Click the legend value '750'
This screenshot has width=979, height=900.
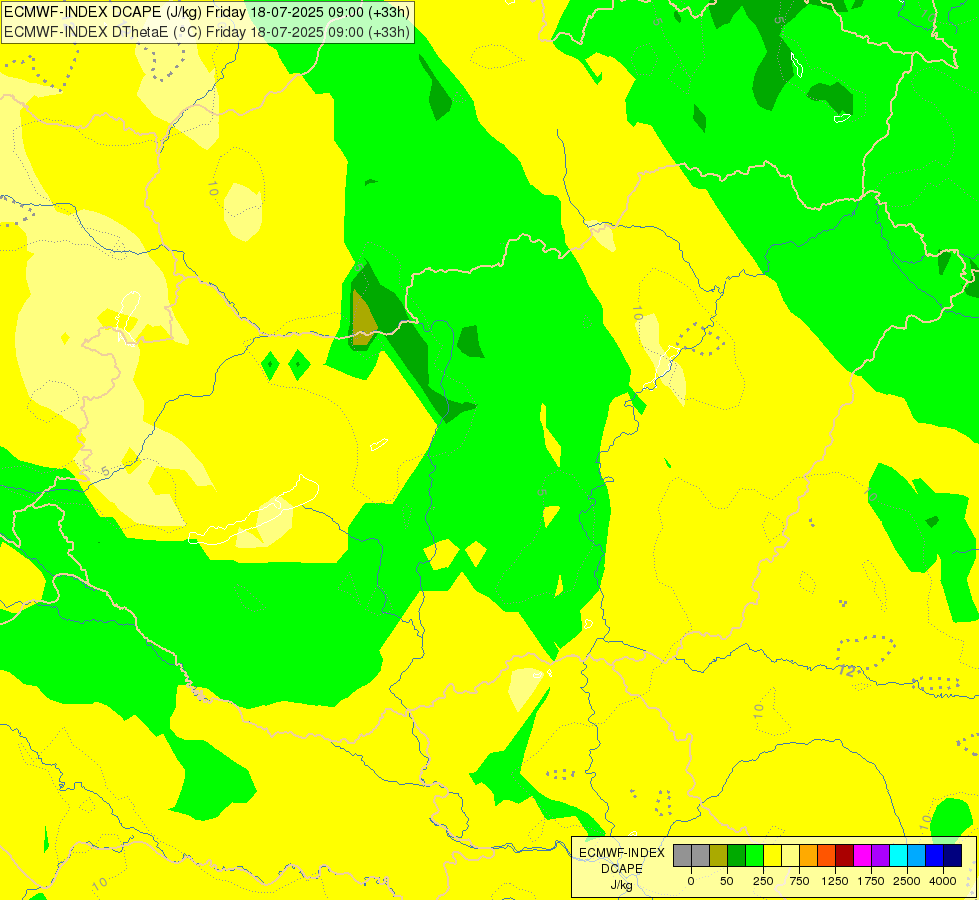(x=799, y=881)
